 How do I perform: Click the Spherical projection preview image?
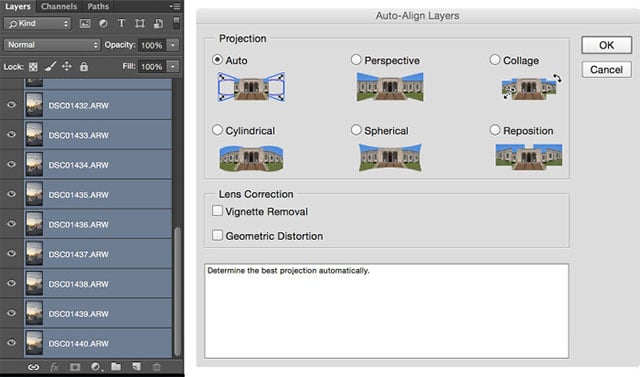click(390, 157)
